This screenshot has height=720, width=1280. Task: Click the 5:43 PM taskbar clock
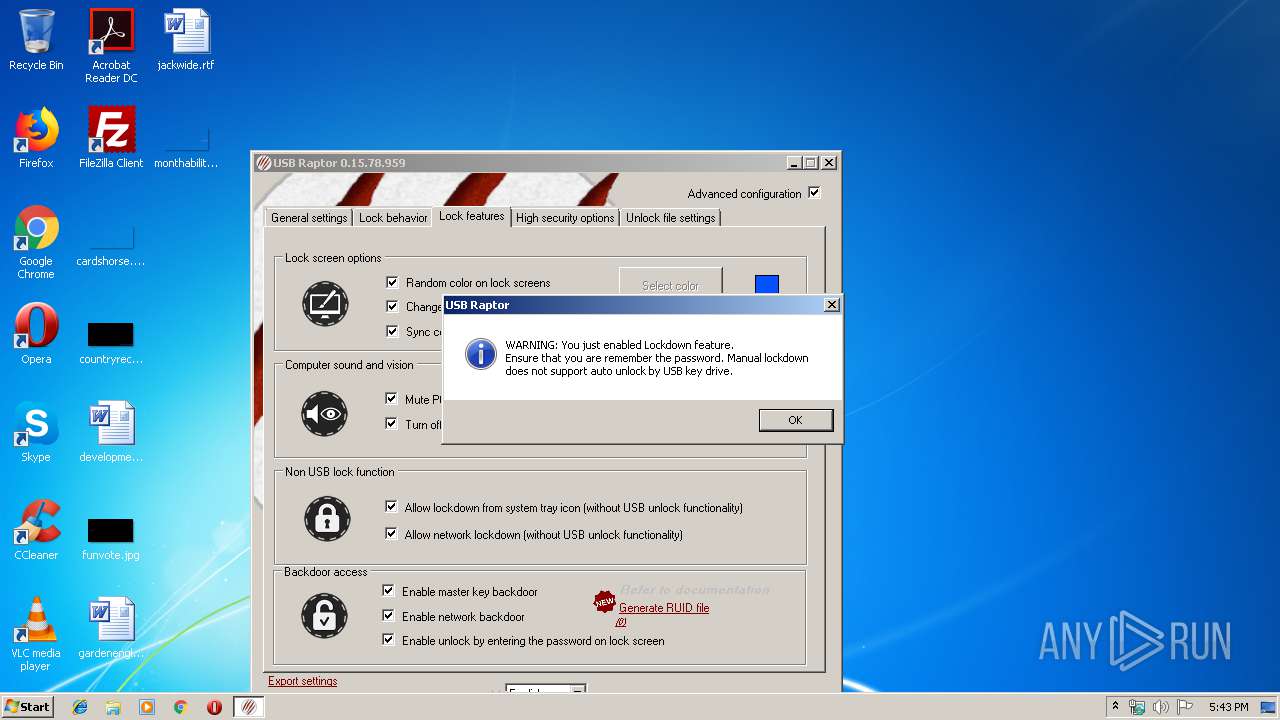(1228, 707)
